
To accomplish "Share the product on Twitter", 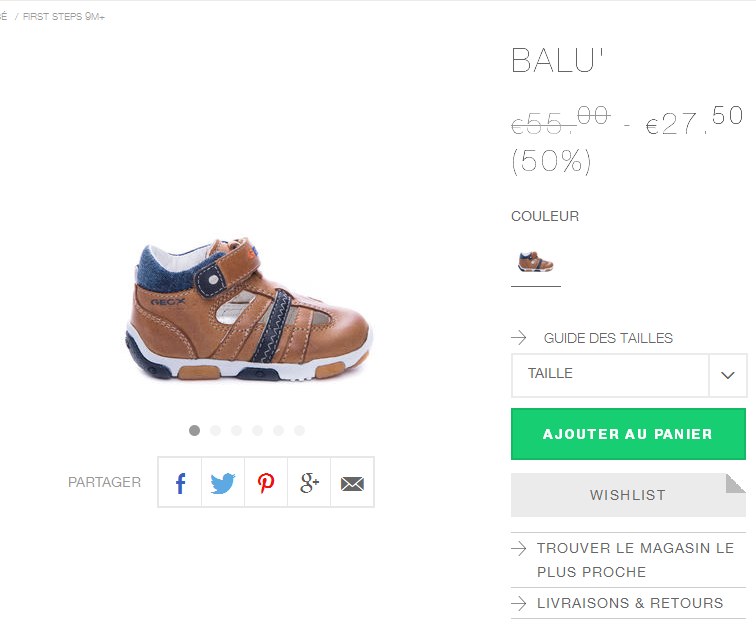I will pos(223,483).
